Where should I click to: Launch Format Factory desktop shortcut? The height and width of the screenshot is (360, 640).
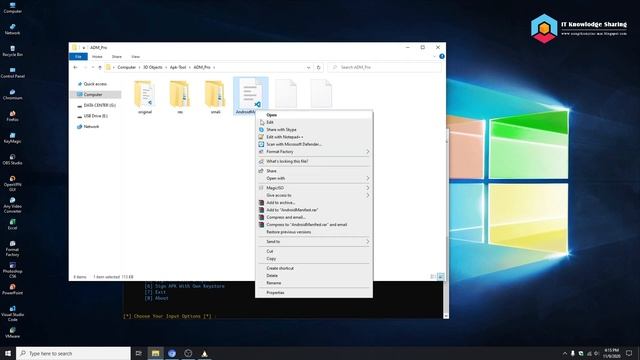pyautogui.click(x=13, y=248)
